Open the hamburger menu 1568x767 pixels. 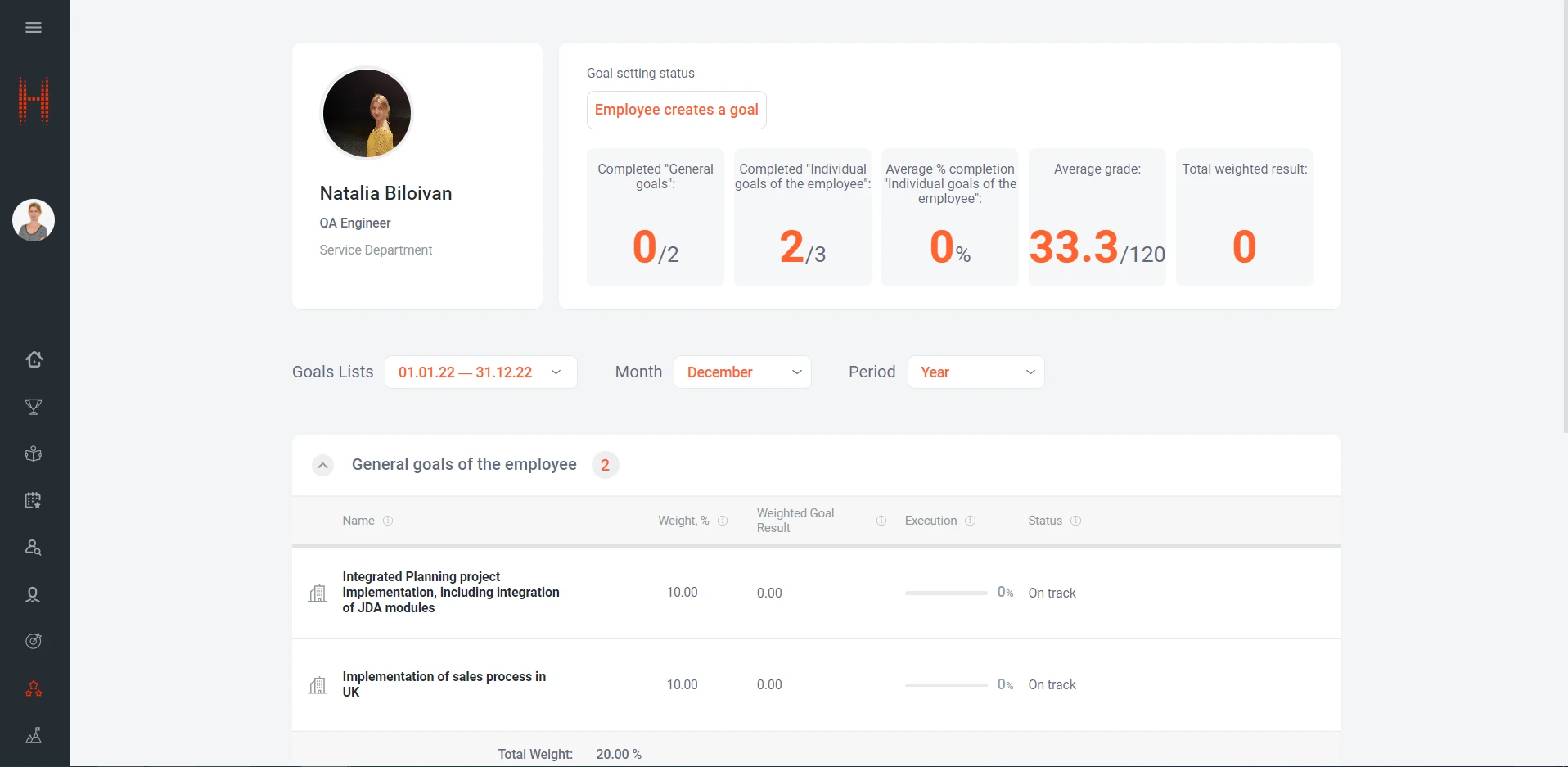pyautogui.click(x=34, y=28)
